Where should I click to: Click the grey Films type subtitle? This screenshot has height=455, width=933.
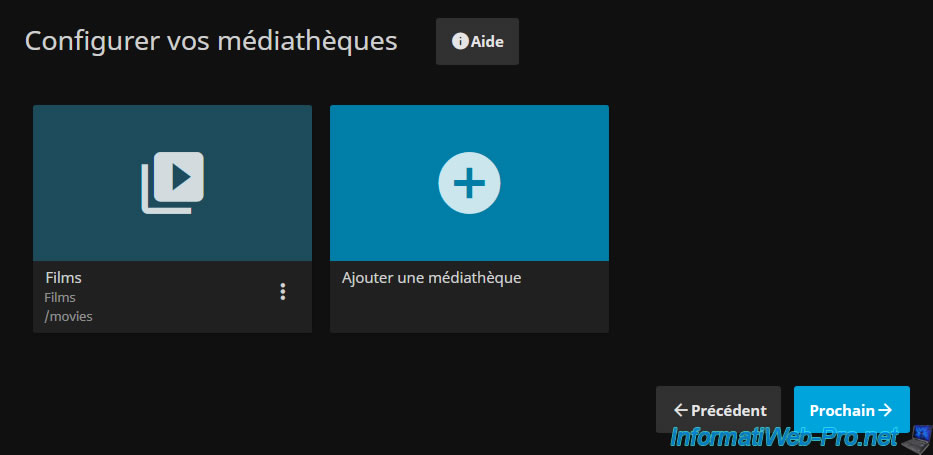pyautogui.click(x=60, y=297)
